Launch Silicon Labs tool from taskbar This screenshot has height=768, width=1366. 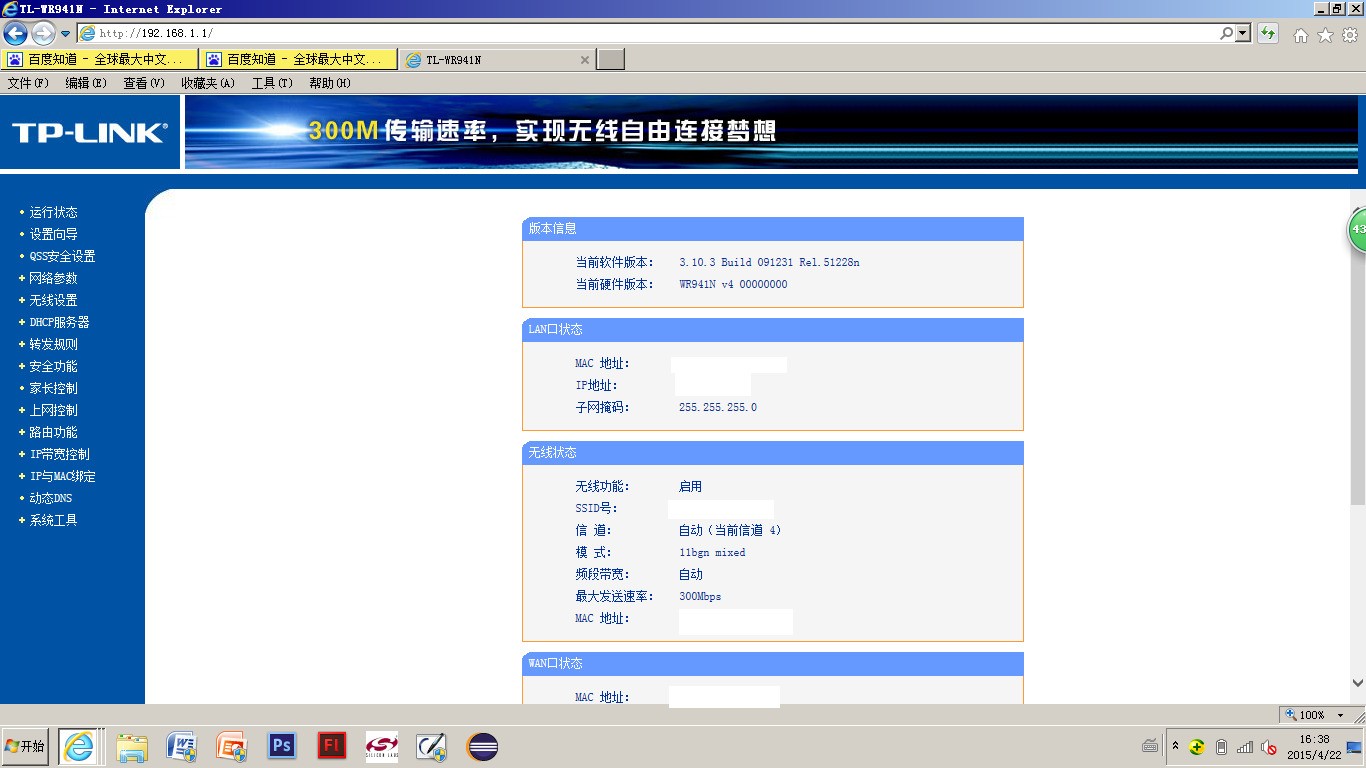pos(382,746)
